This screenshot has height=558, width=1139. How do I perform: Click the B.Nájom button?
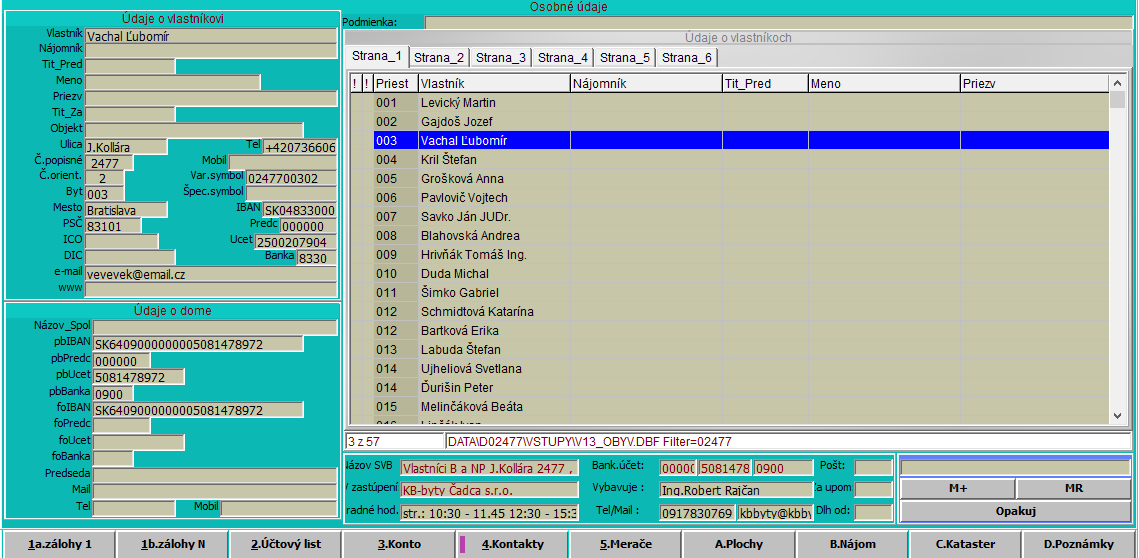tap(852, 544)
